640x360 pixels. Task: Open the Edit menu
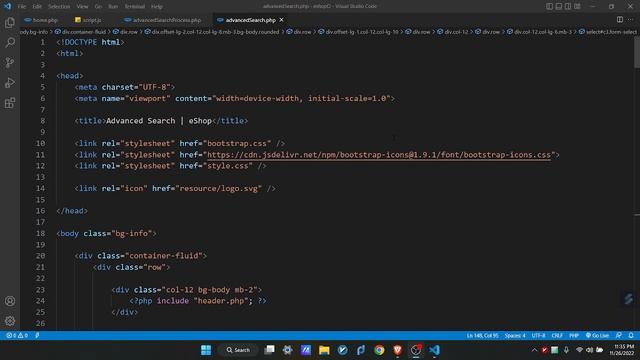[37, 7]
